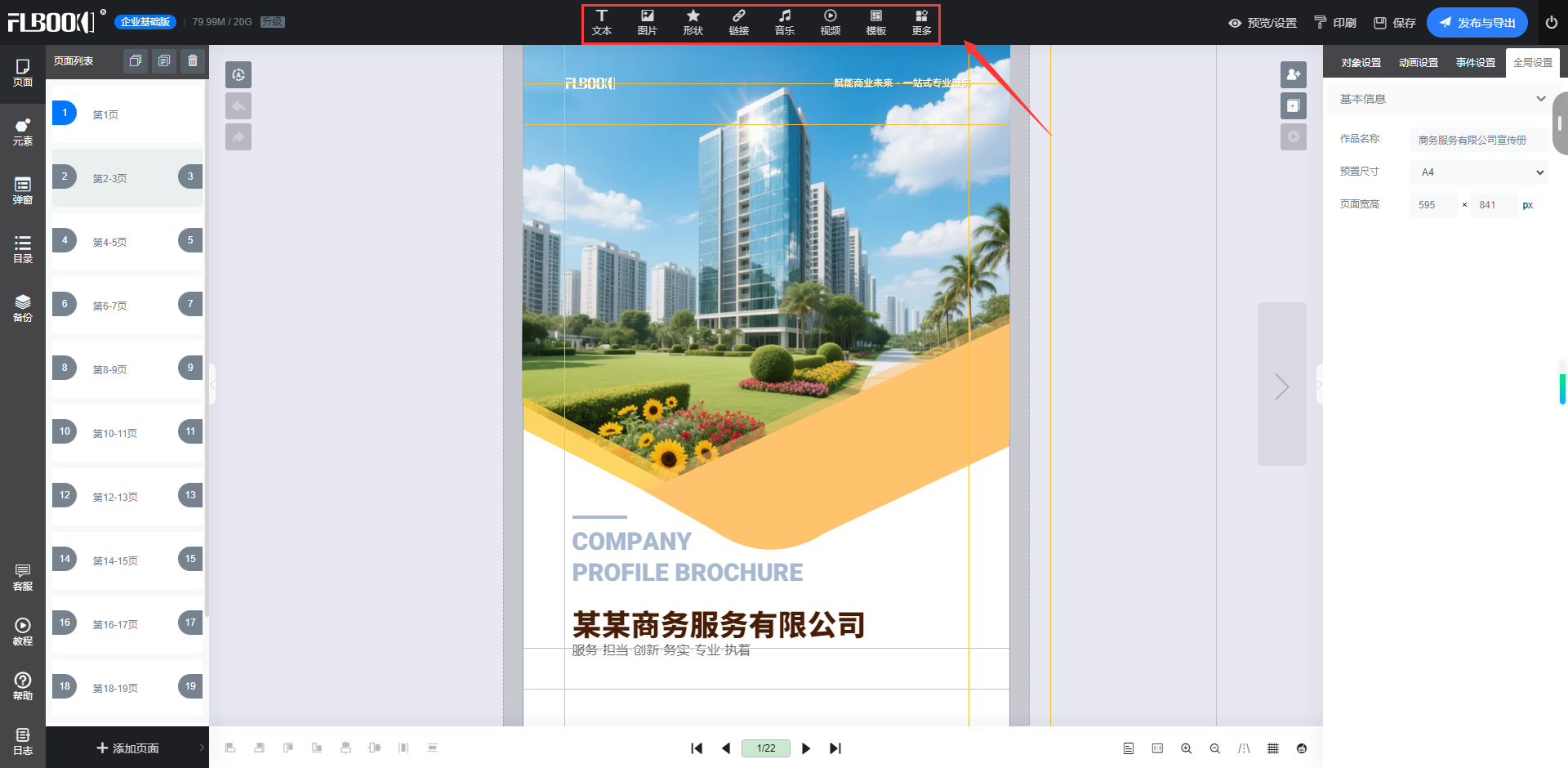Switch single/double page view toggle at bottom right

1129,748
